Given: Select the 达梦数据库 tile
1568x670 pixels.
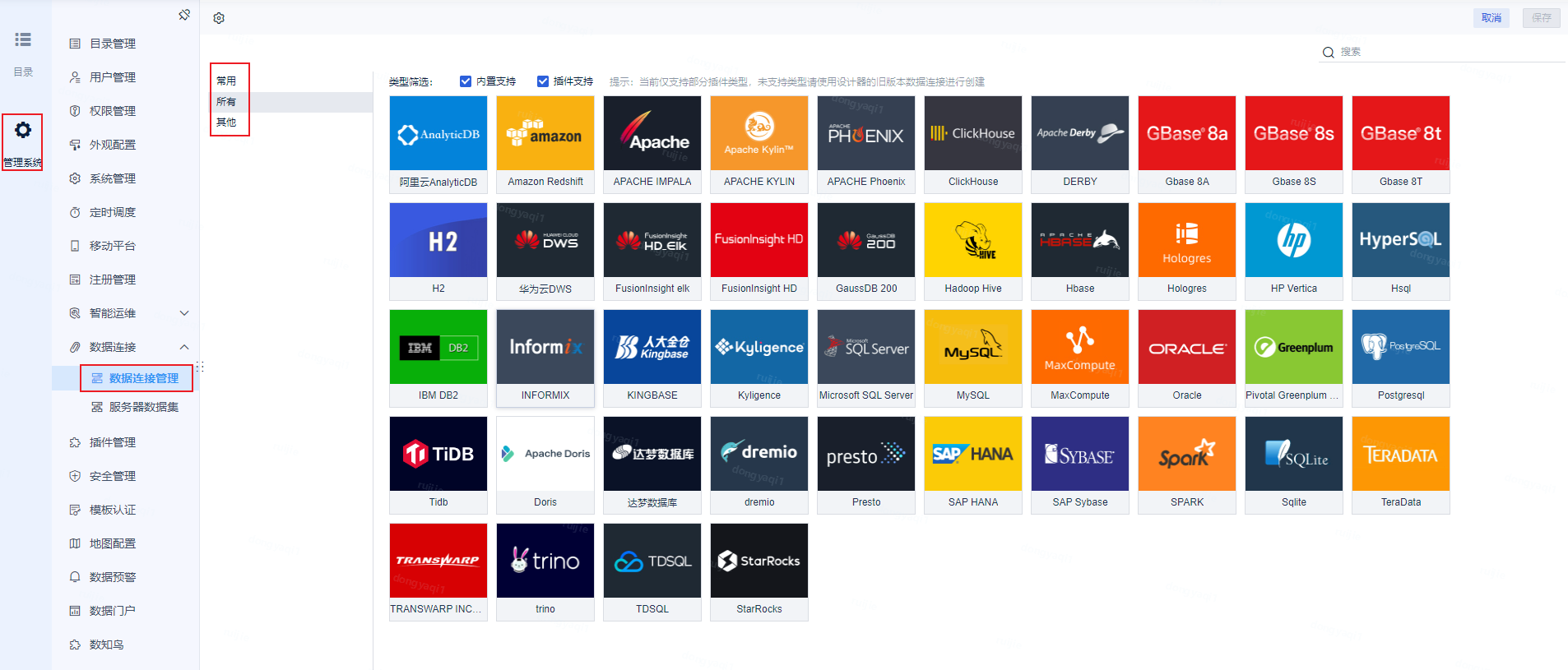Looking at the screenshot, I should point(652,465).
